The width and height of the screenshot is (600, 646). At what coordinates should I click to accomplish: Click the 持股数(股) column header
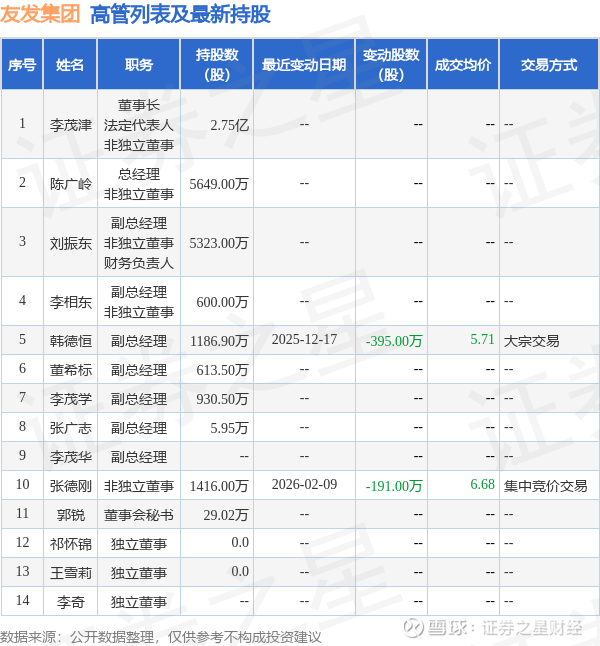point(217,65)
